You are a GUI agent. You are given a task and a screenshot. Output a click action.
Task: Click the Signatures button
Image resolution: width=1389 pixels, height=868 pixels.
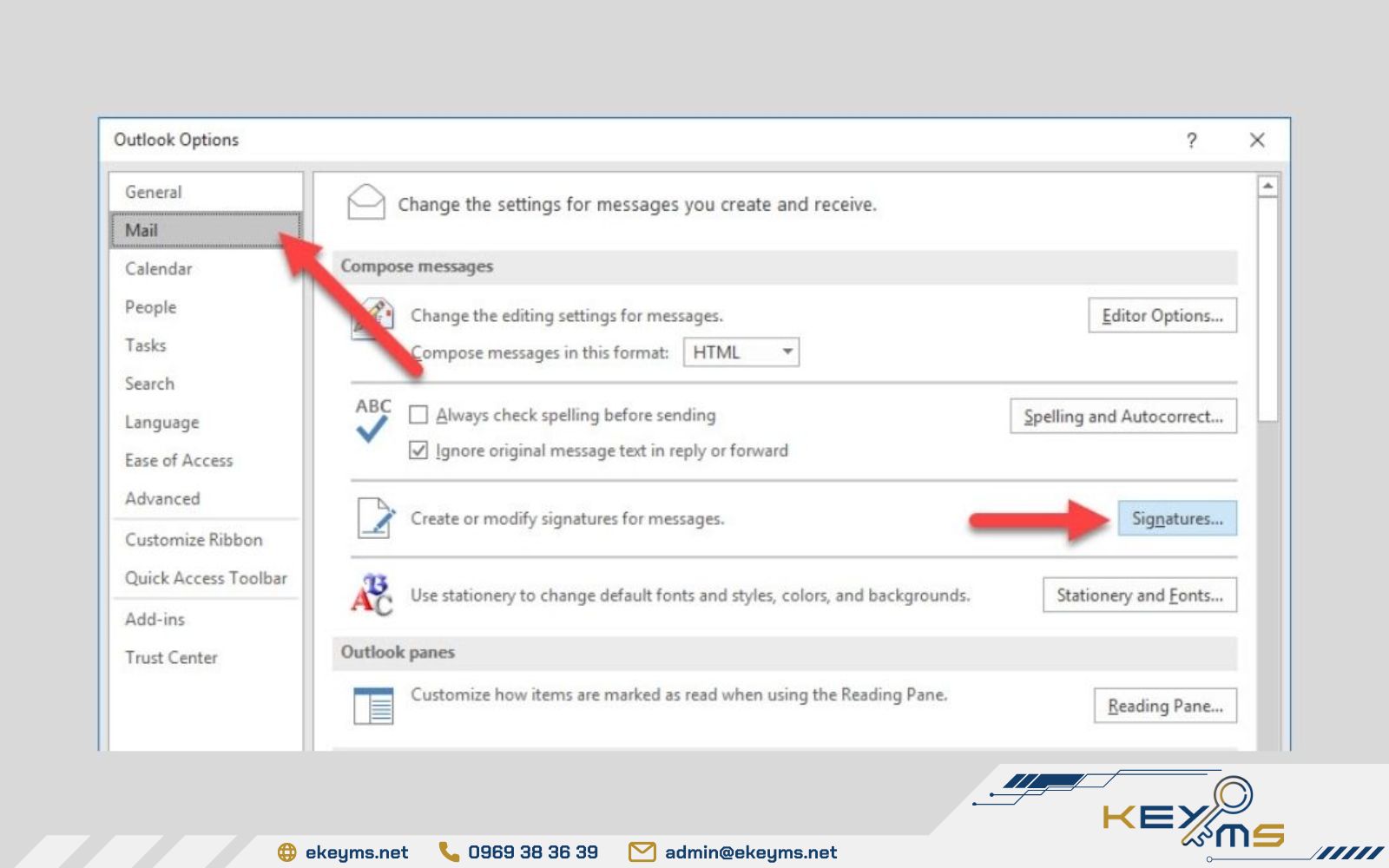click(1177, 518)
